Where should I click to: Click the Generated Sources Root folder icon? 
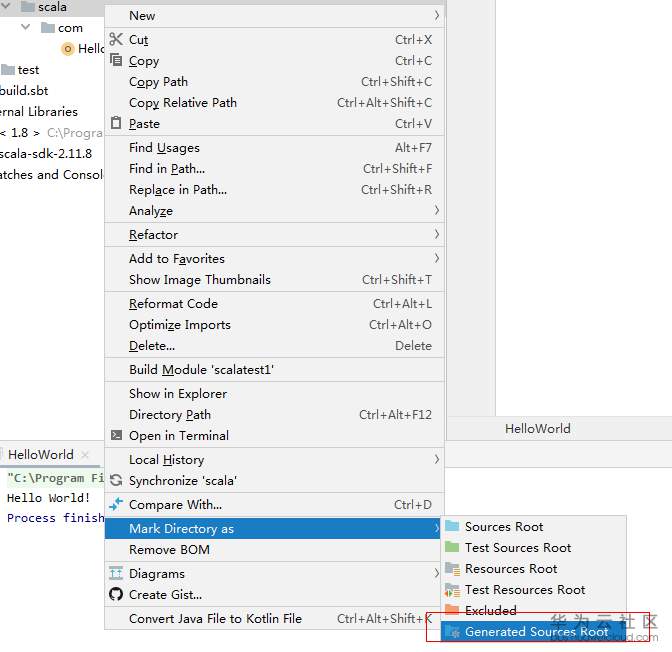(452, 631)
